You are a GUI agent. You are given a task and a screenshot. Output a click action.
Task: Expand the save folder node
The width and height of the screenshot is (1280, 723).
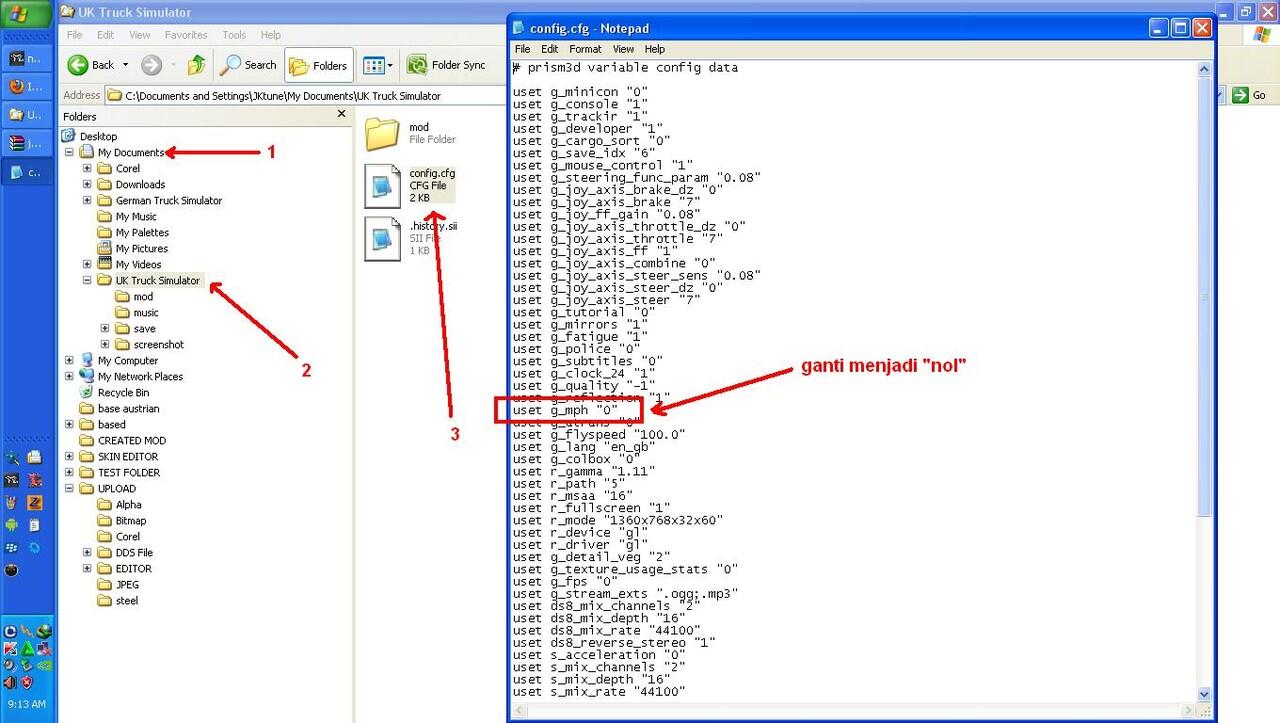[105, 329]
